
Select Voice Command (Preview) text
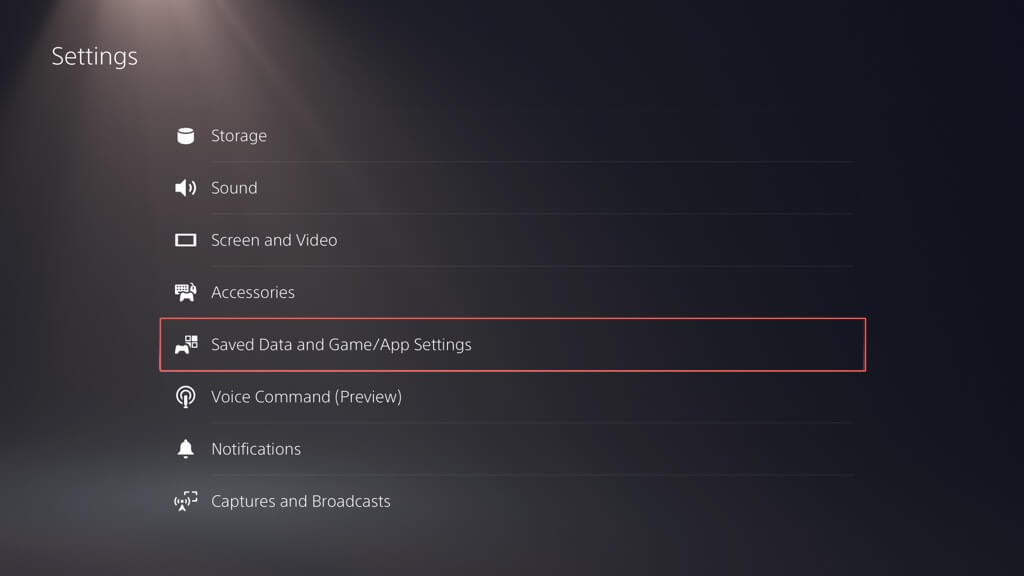(x=306, y=397)
